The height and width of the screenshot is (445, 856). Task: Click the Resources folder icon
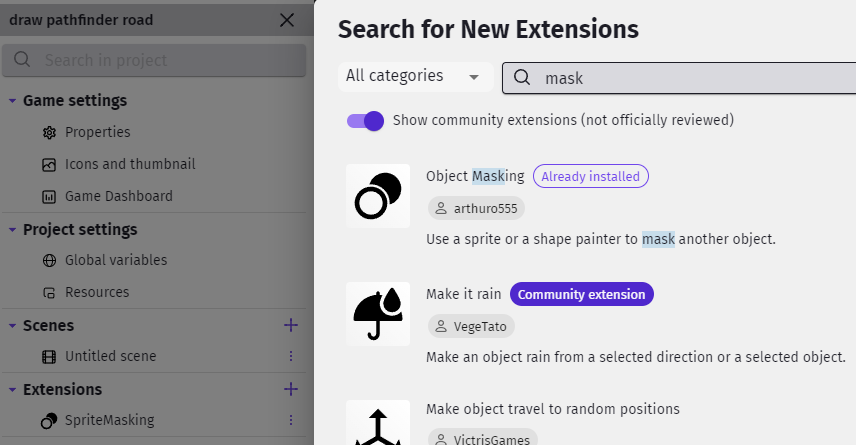coord(49,293)
